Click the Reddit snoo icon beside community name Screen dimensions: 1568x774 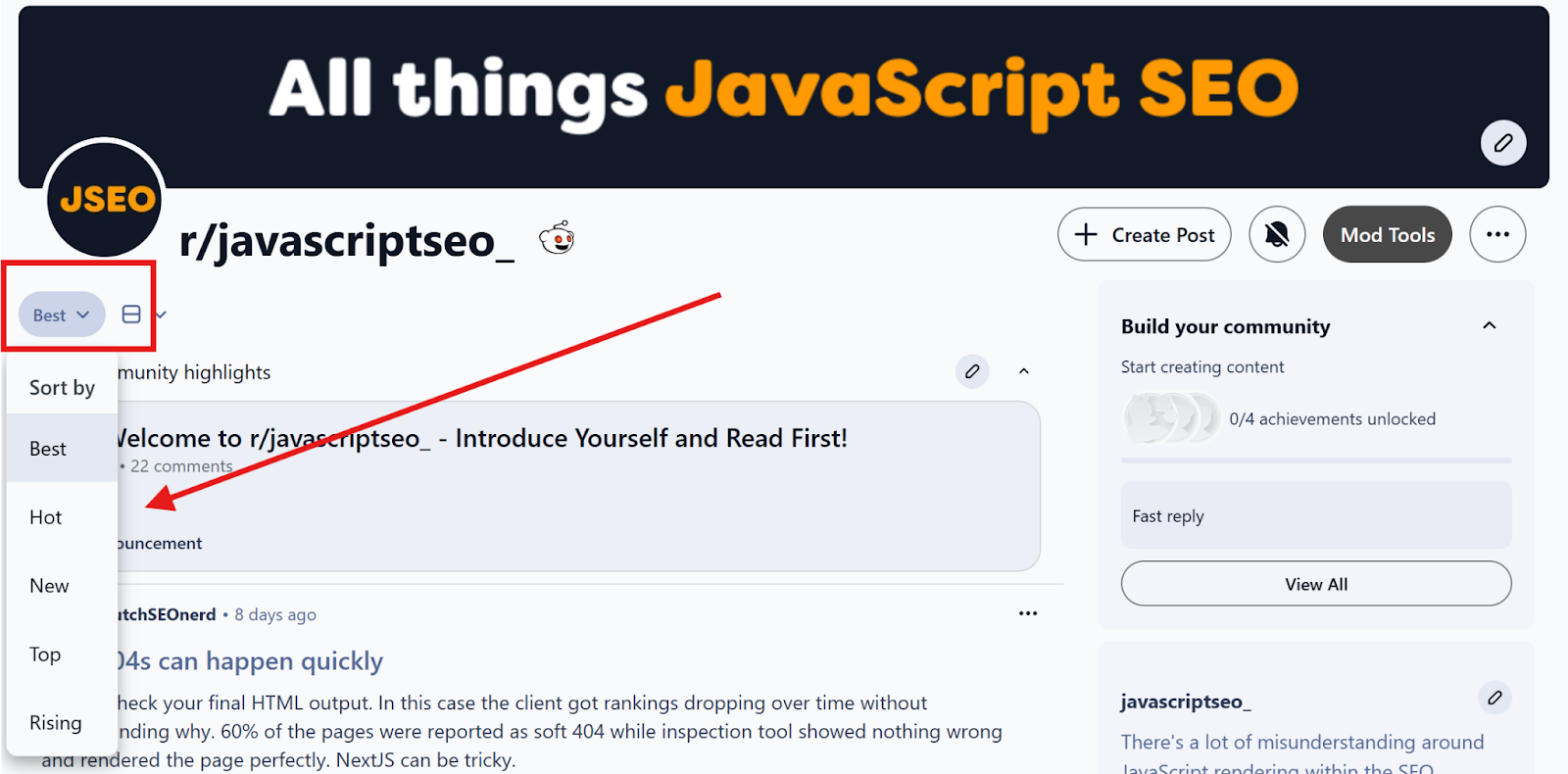pos(557,238)
